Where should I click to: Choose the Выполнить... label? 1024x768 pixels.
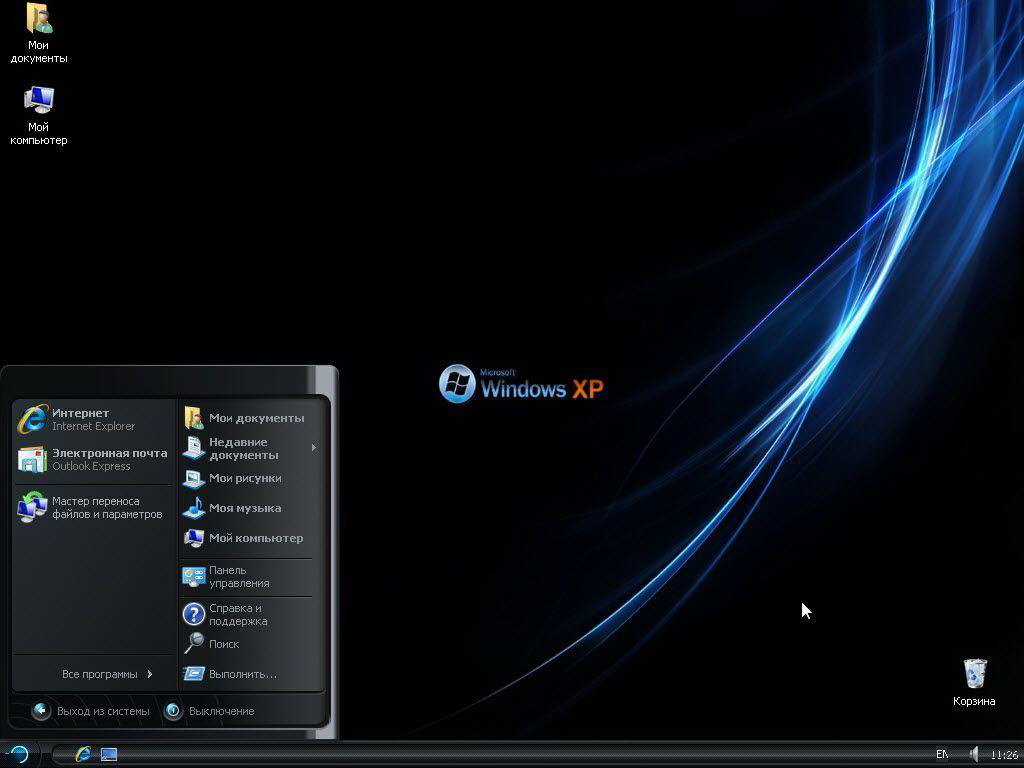243,674
